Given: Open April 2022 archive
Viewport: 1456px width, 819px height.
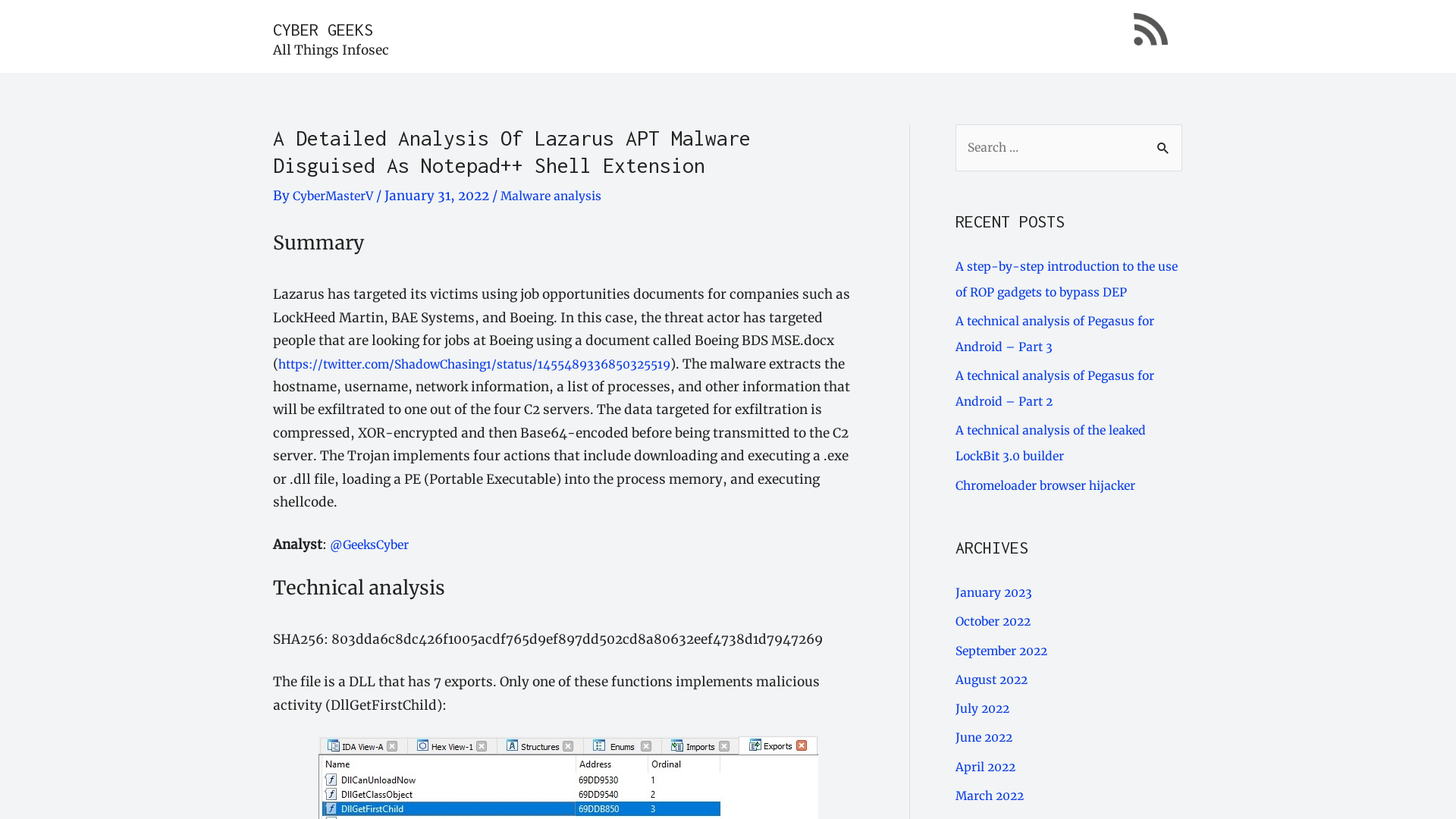Looking at the screenshot, I should [985, 767].
